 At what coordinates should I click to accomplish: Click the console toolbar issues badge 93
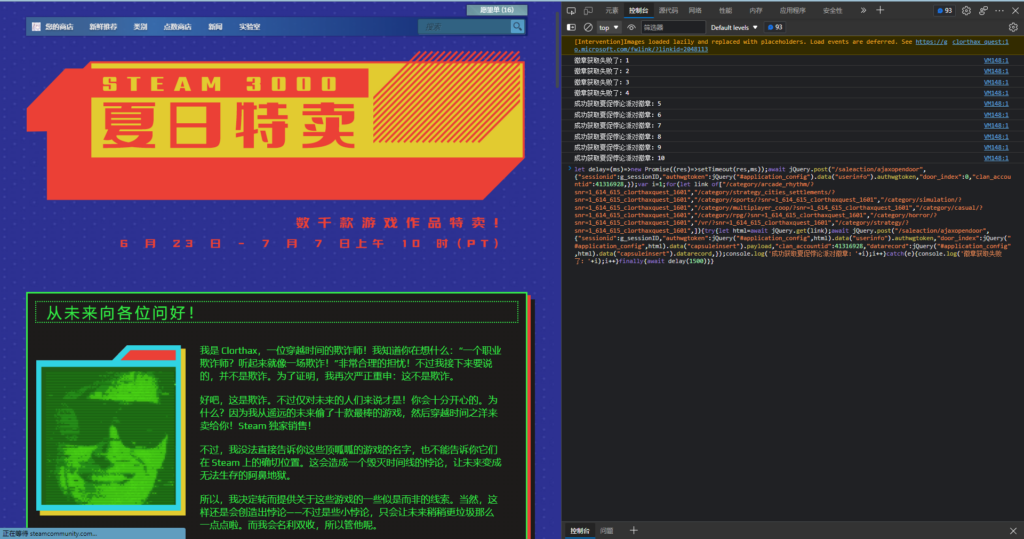pos(775,27)
